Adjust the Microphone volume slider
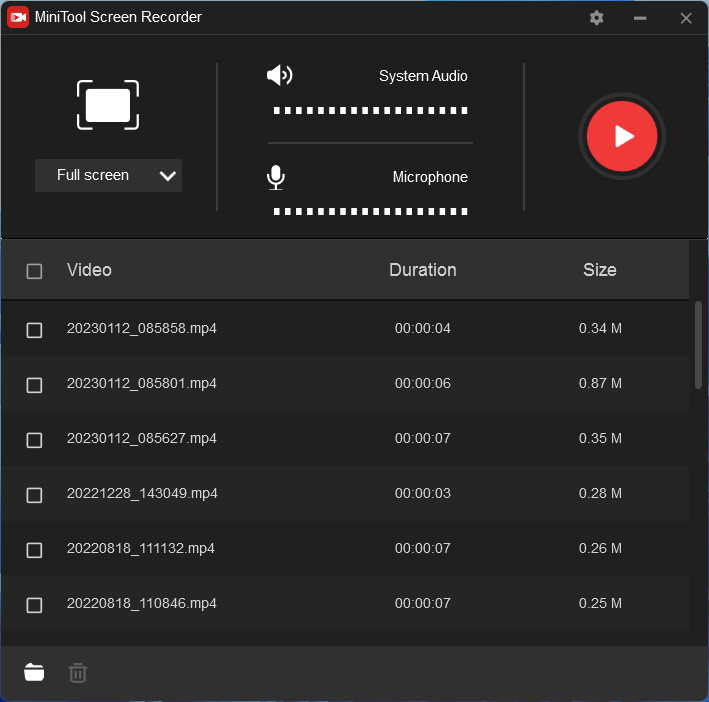 coord(370,211)
